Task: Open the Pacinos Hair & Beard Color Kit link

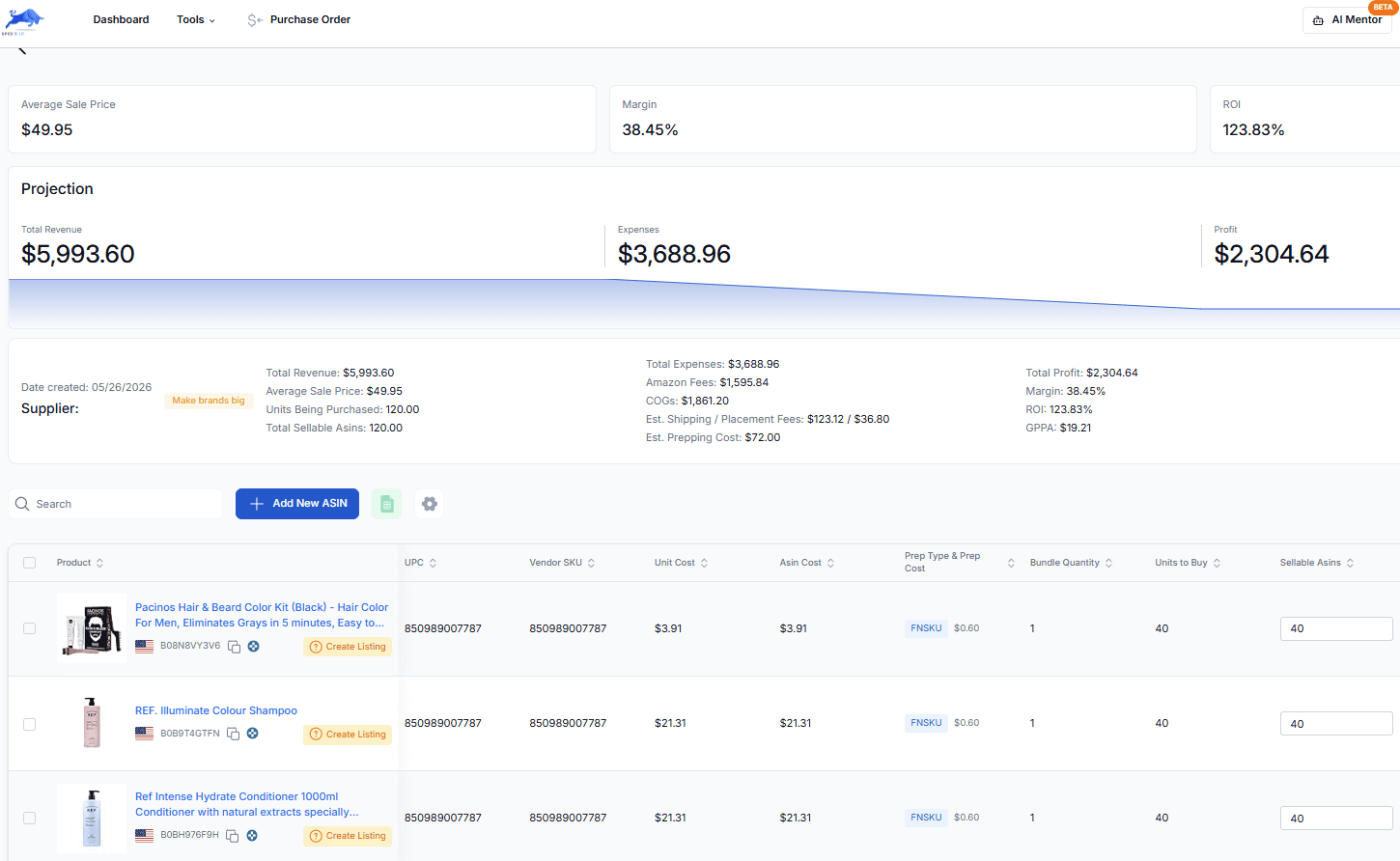Action: click(262, 615)
